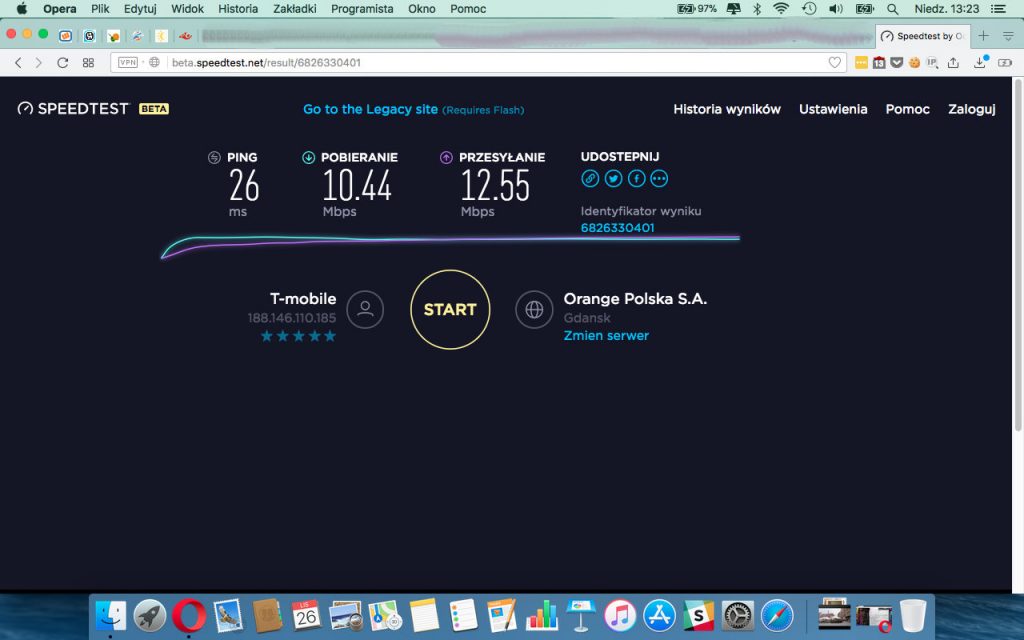Copy result link via share link icon
This screenshot has width=1024, height=640.
[x=590, y=178]
